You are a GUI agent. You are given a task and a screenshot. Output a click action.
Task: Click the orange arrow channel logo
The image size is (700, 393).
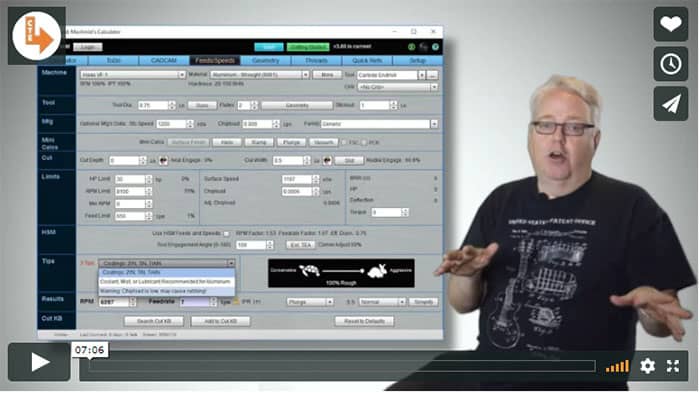coord(36,36)
